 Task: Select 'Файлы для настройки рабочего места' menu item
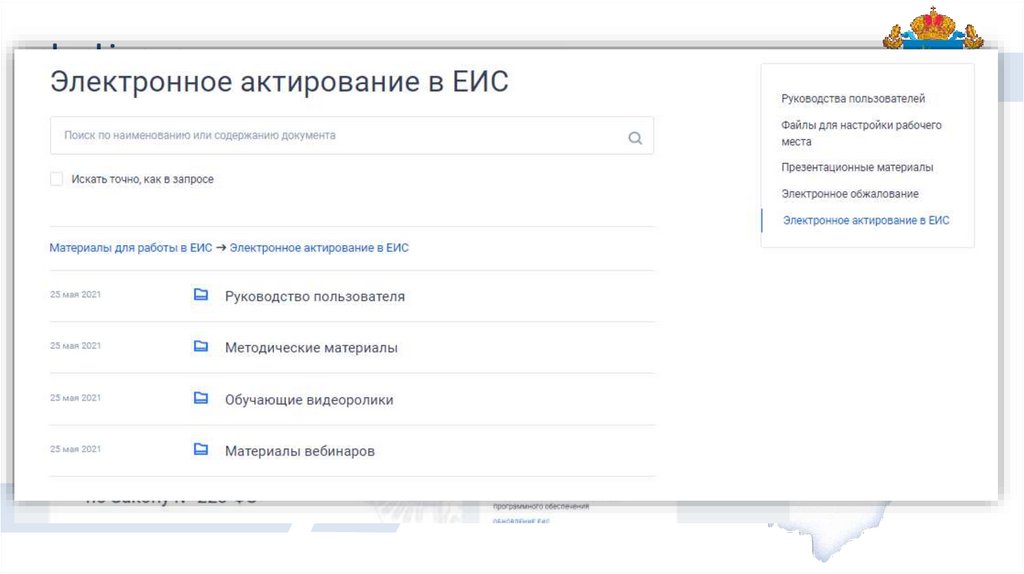click(861, 133)
